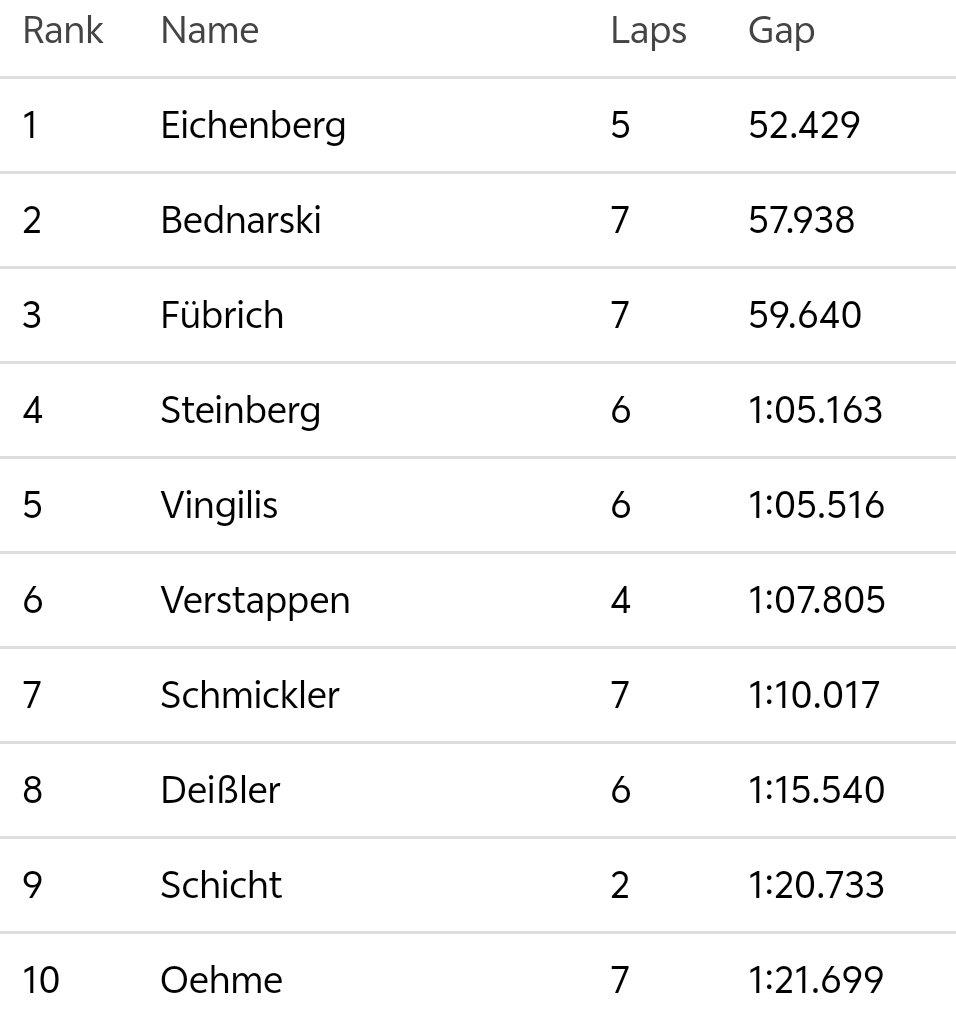Open the Schicht driver row
Viewport: 956px width, 1016px height.
click(x=478, y=885)
